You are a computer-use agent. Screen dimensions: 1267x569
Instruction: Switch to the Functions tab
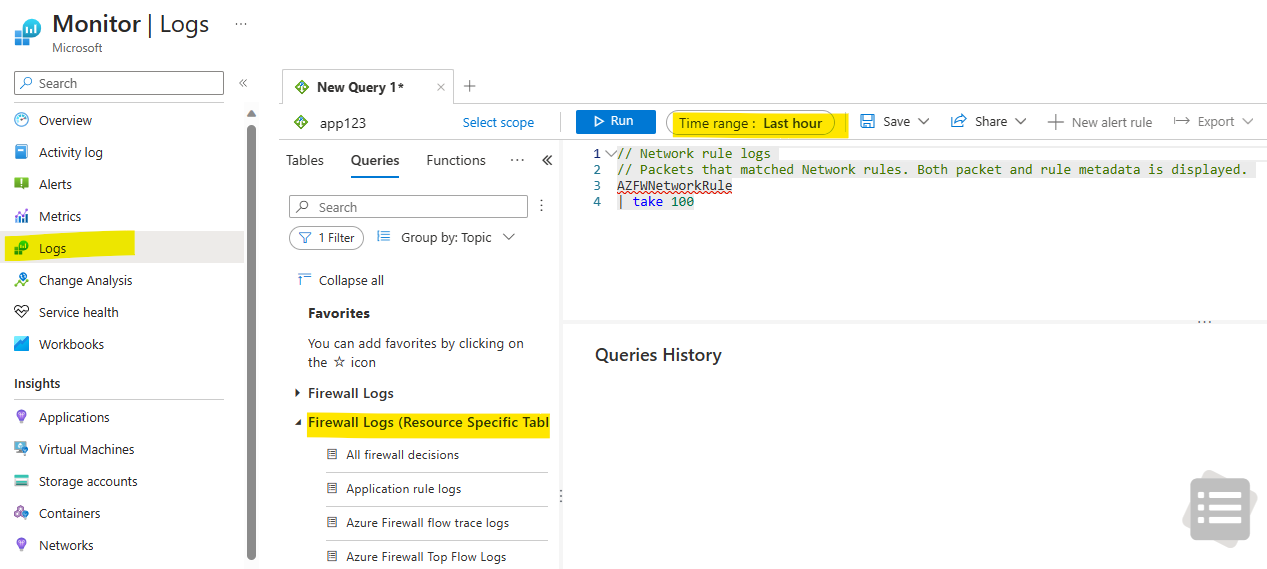pyautogui.click(x=456, y=160)
